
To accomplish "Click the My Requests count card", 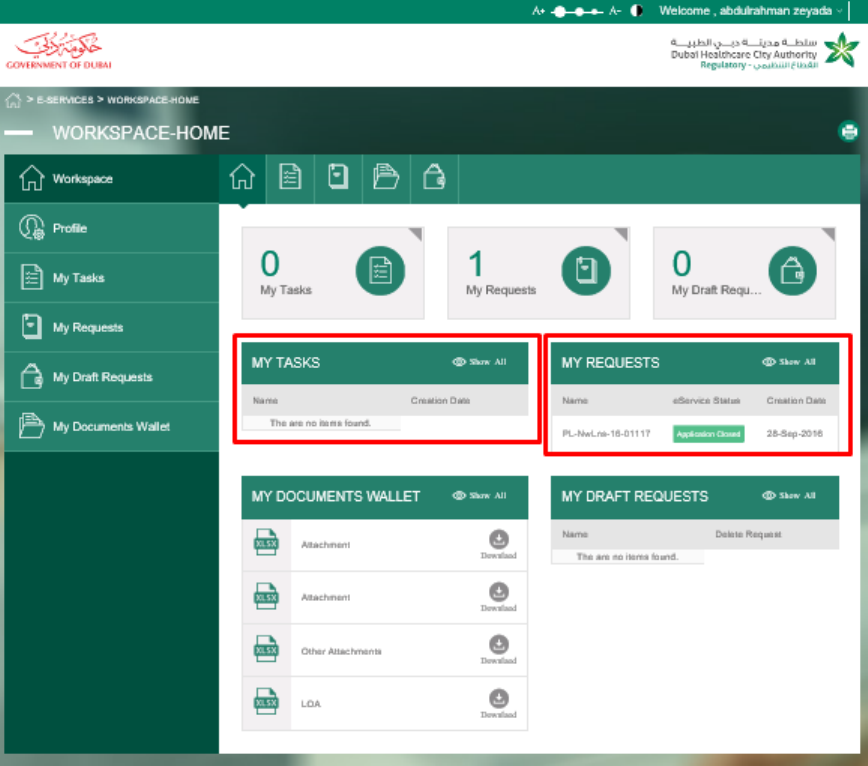I will pos(539,273).
